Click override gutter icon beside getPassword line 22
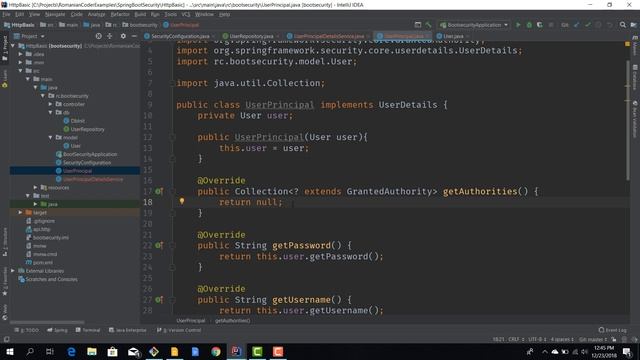Viewport: 640px width, 360px height. tap(159, 245)
